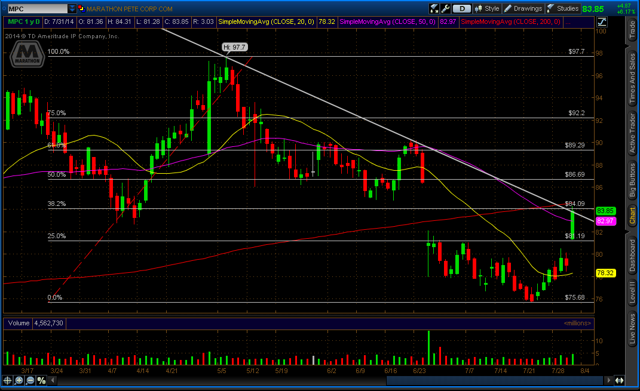Open the chart share flask icon

click(434, 9)
